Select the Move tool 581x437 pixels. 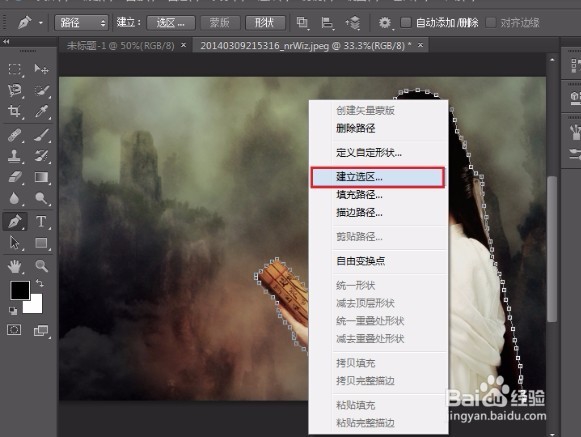(x=41, y=69)
